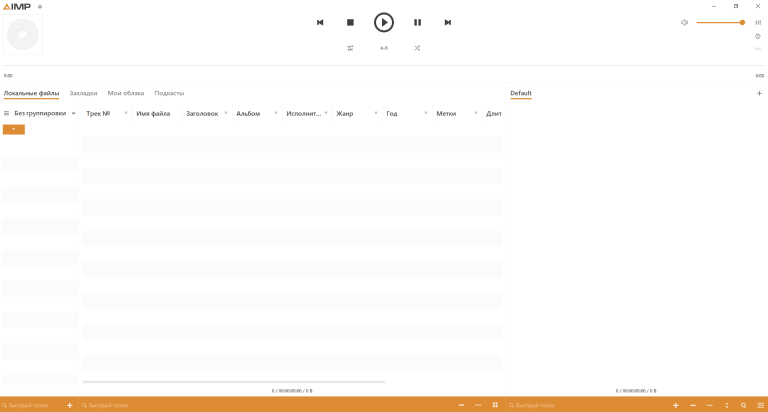This screenshot has width=768, height=412.
Task: Open the Подкасты tab
Action: (x=169, y=93)
